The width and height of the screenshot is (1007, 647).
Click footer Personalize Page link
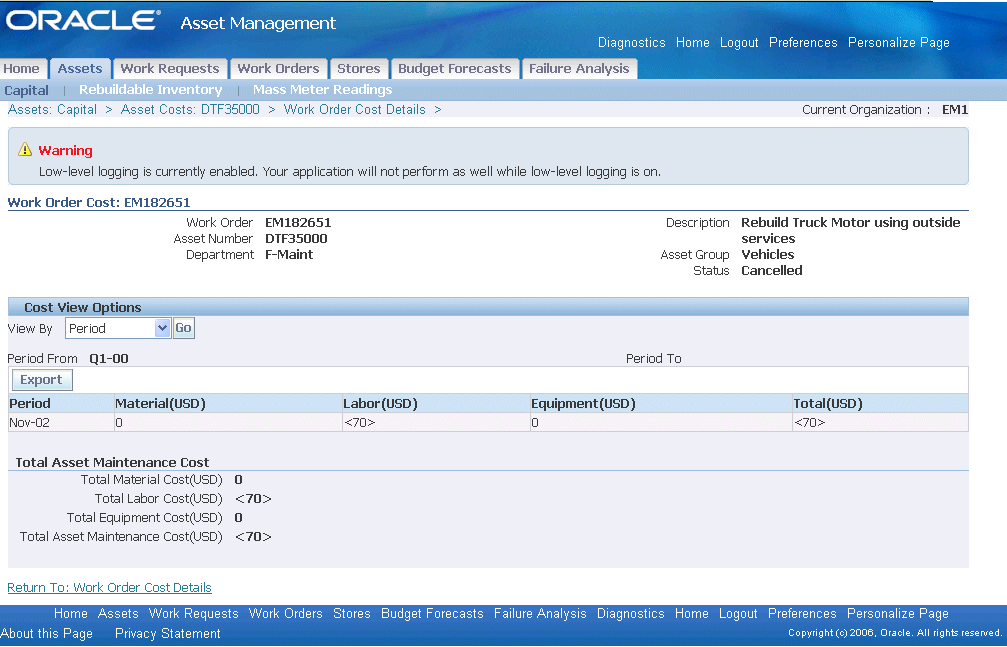coord(898,614)
